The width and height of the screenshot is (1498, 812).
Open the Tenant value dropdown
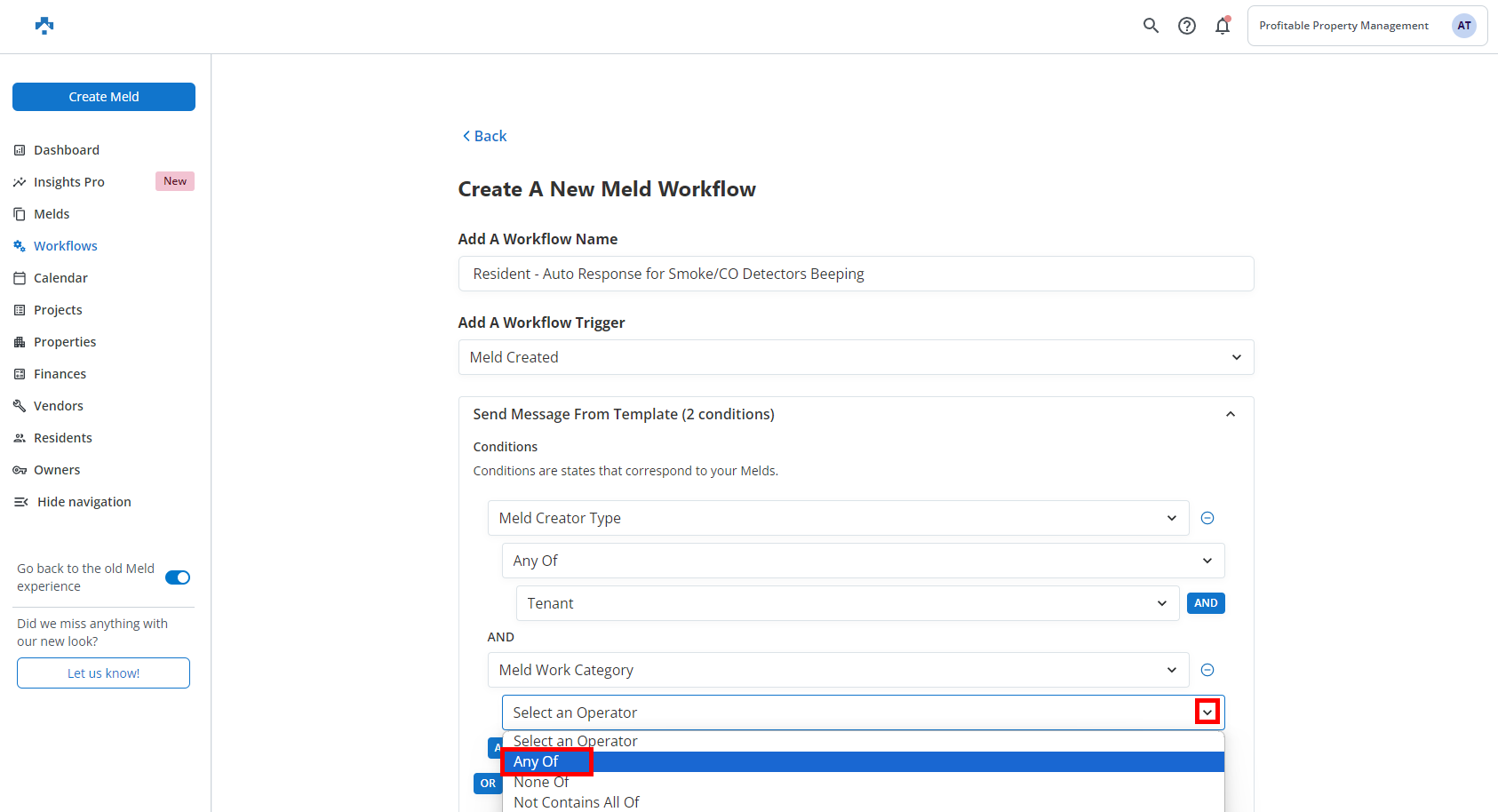pyautogui.click(x=847, y=603)
